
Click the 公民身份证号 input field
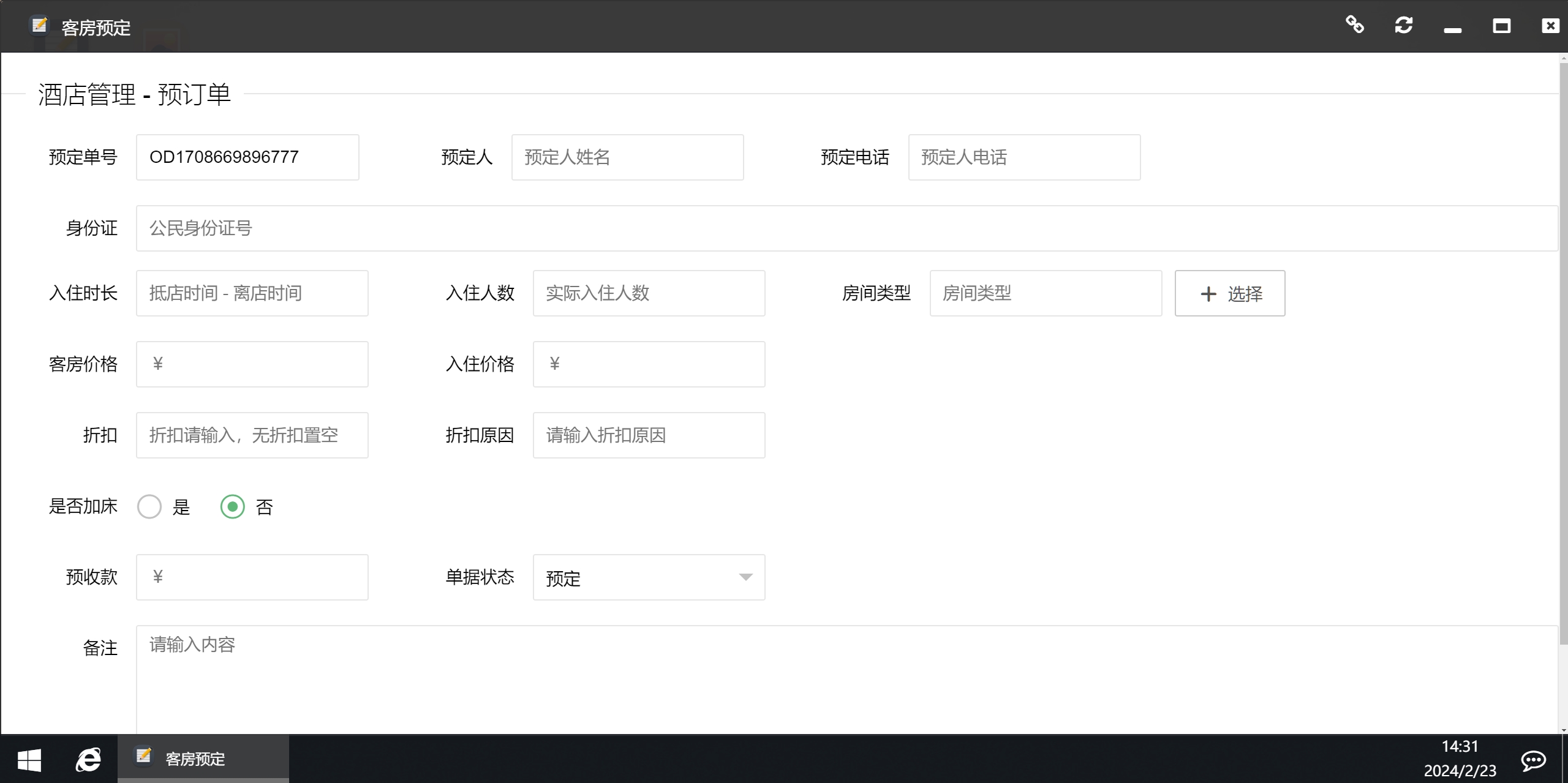[x=846, y=228]
